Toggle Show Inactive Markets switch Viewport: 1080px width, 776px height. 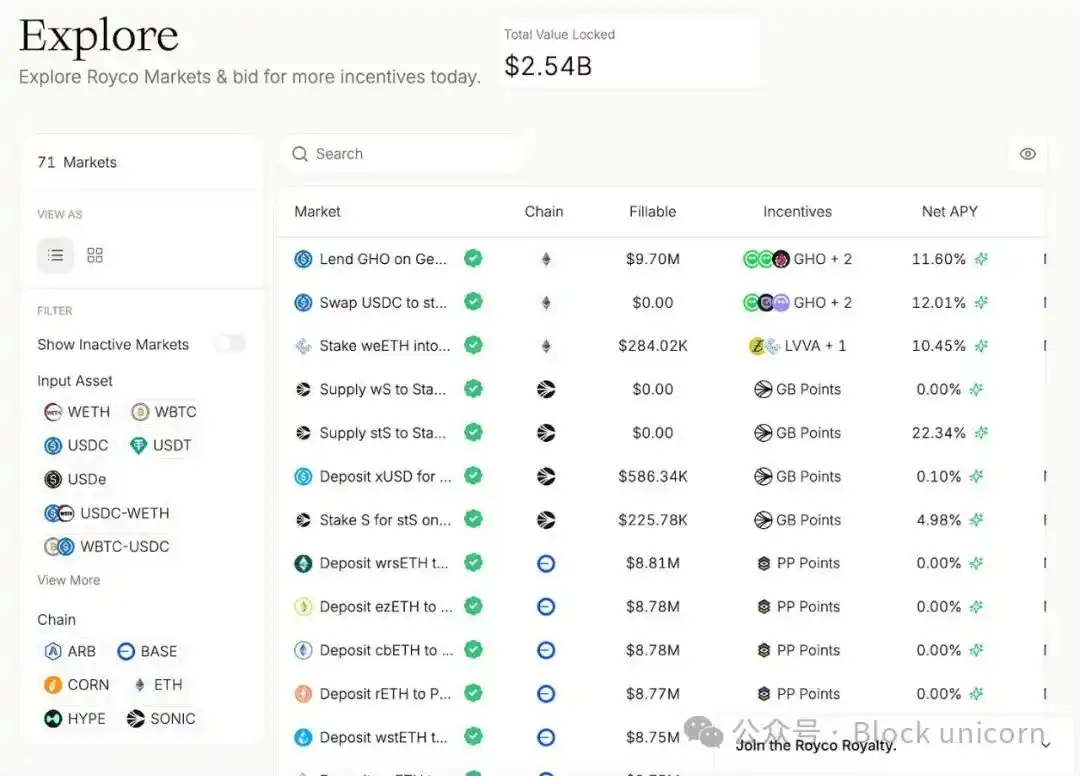229,344
